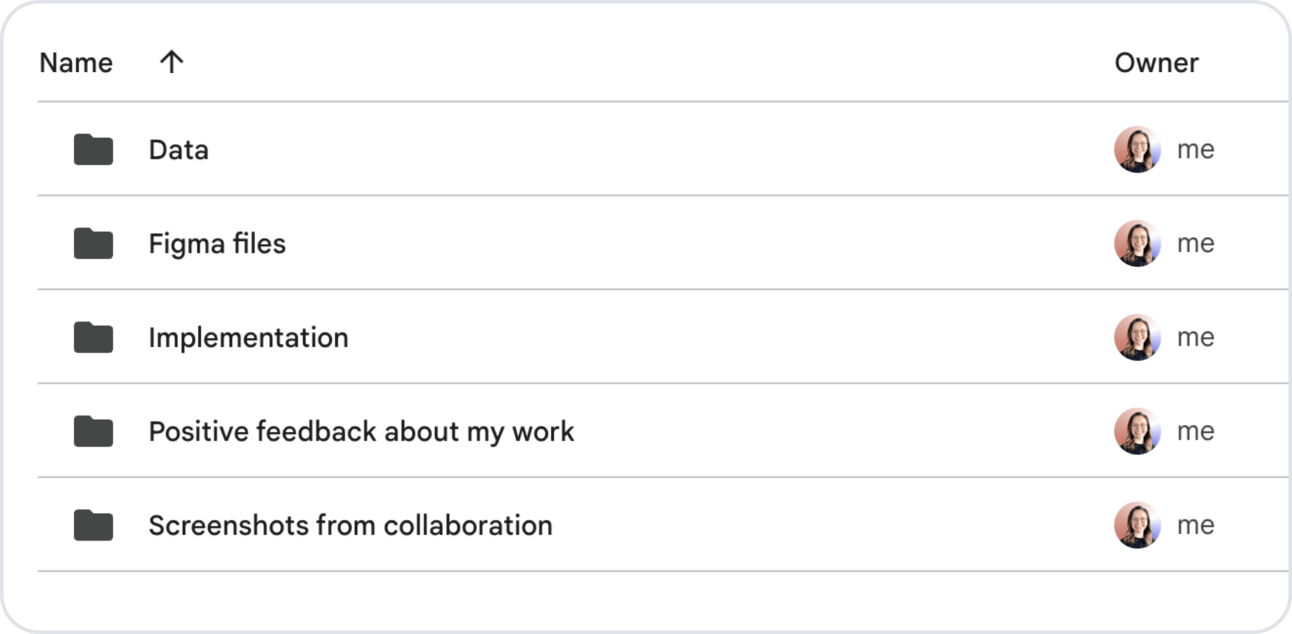Sort the list by the Name column header
This screenshot has height=634, width=1292.
[x=76, y=63]
